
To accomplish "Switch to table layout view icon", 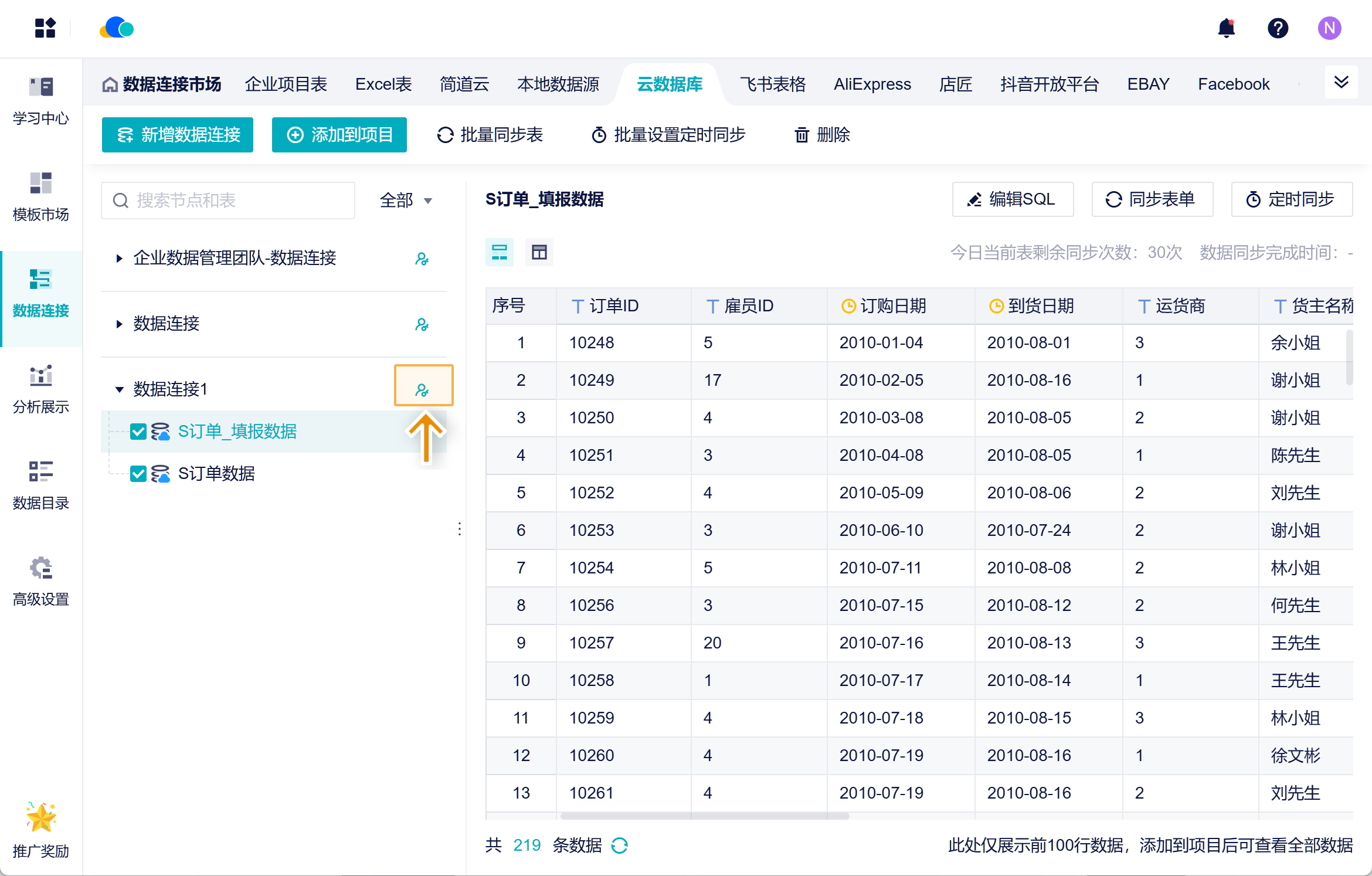I will 539,252.
